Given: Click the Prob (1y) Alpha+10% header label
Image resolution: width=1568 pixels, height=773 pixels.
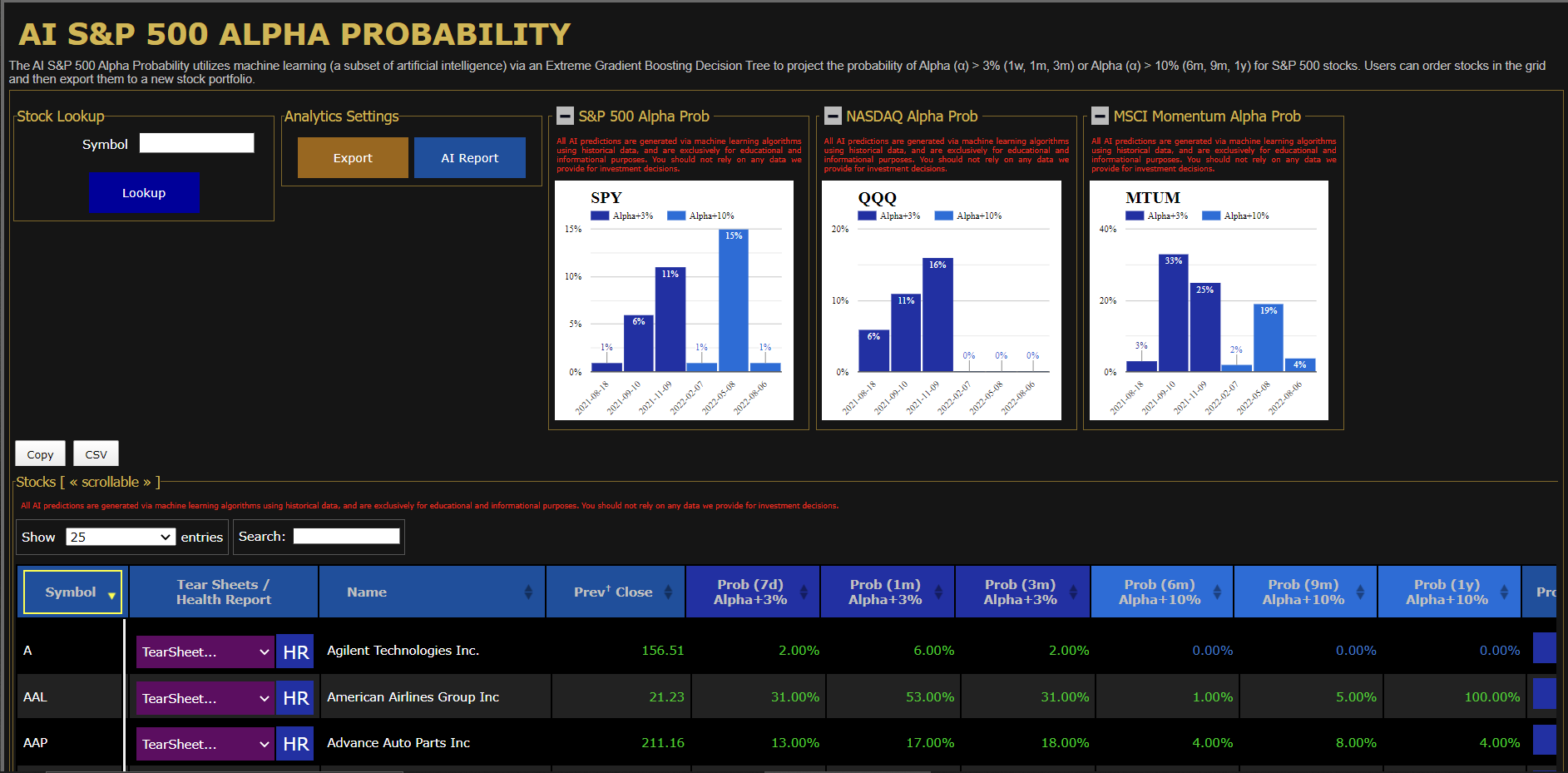Looking at the screenshot, I should 1447,592.
